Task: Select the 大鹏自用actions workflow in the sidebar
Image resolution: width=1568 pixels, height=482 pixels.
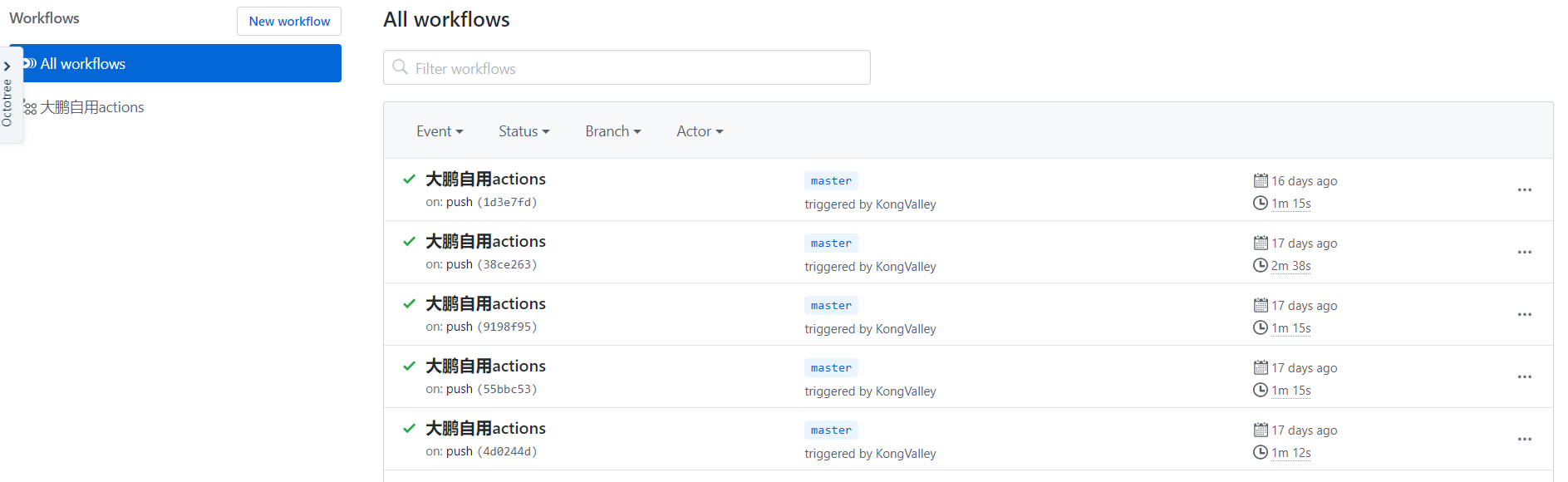Action: (x=92, y=107)
